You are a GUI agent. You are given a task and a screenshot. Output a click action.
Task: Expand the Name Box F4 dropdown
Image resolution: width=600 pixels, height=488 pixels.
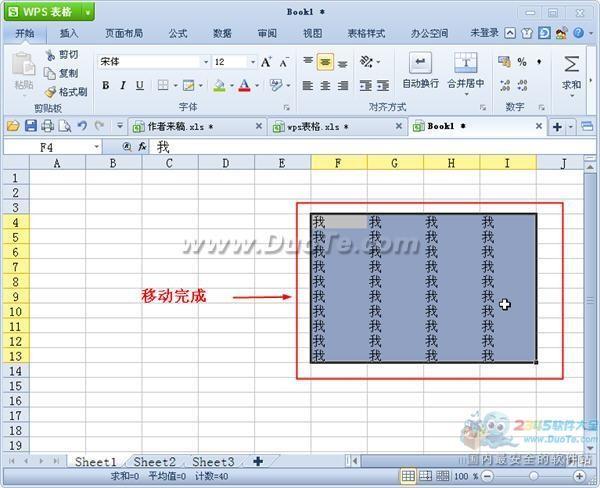coord(98,146)
